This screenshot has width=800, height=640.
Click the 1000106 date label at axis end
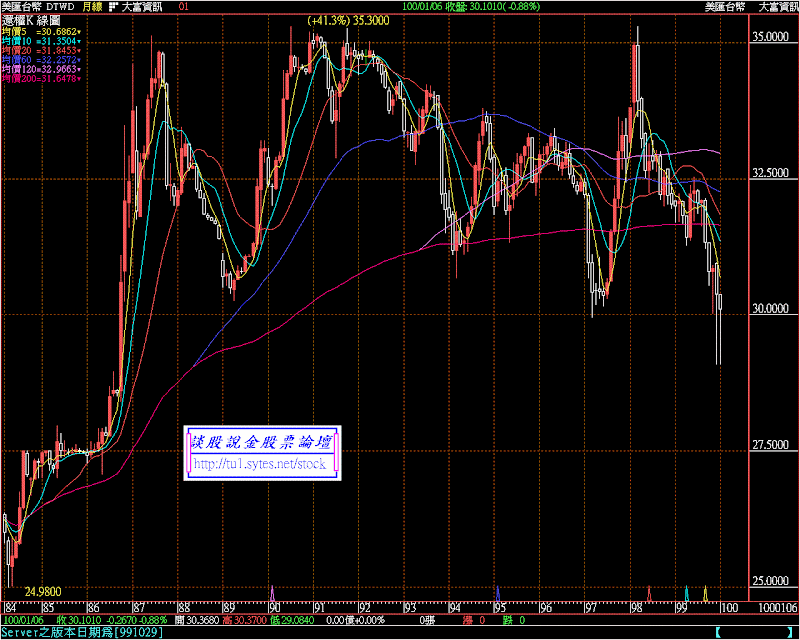[x=778, y=608]
